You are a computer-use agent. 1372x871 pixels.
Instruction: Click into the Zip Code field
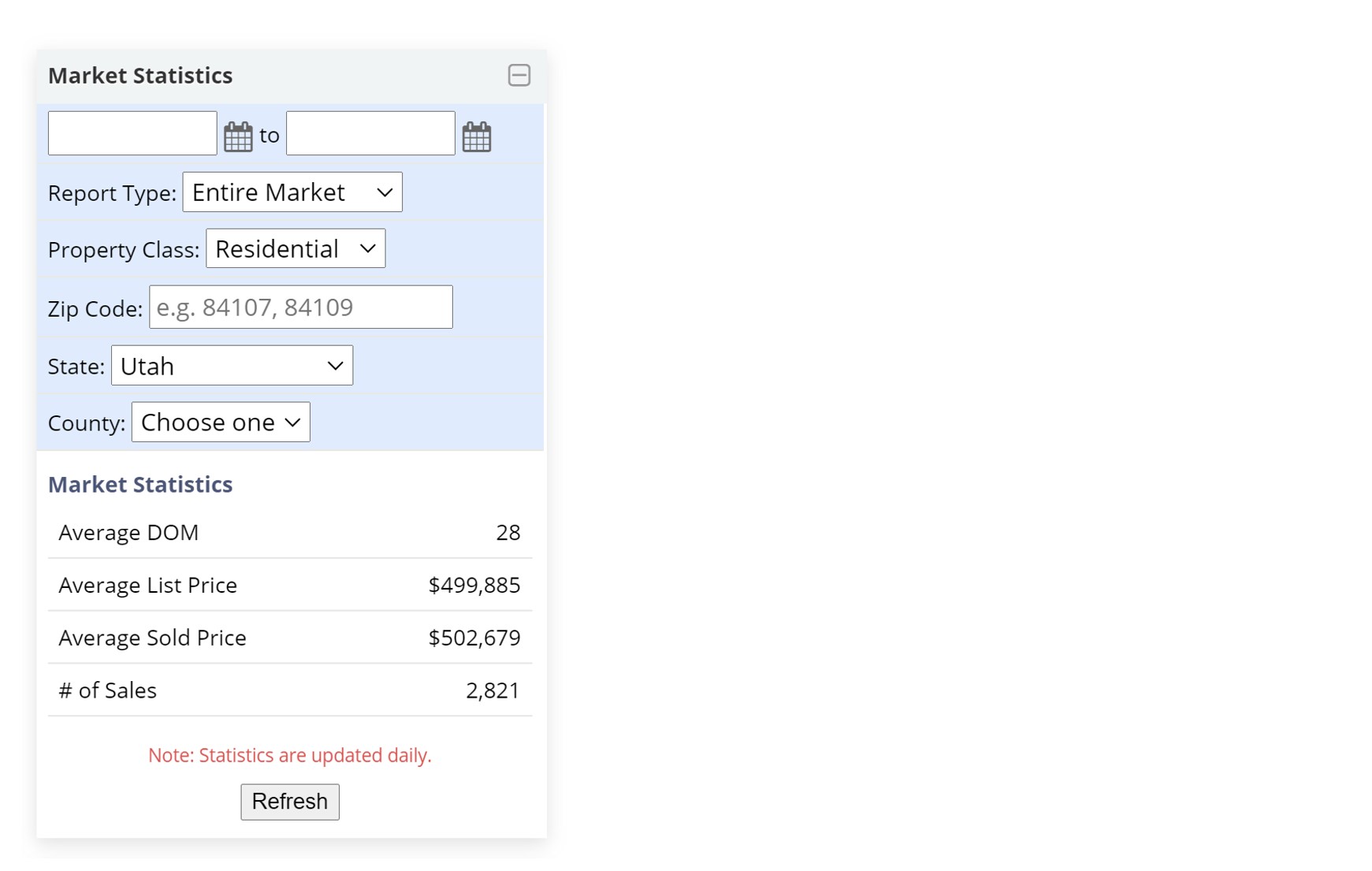tap(301, 307)
